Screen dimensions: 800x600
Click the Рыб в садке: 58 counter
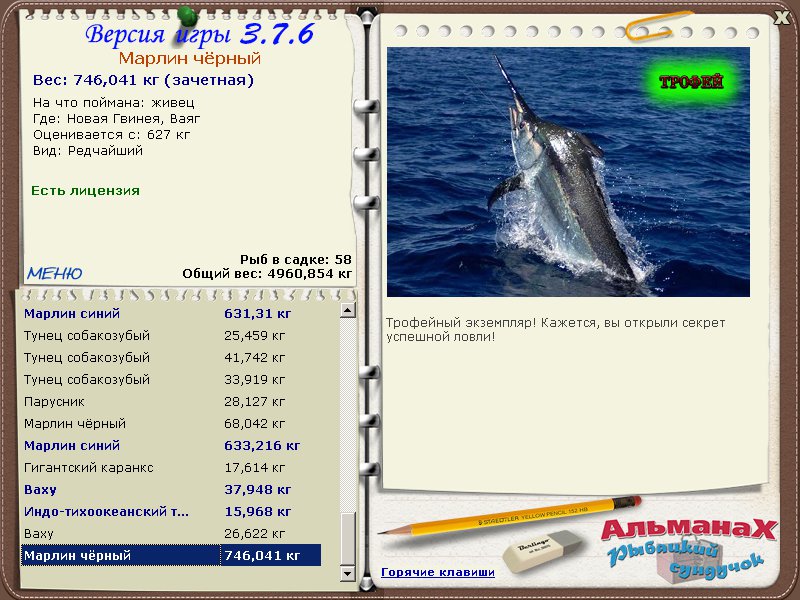pyautogui.click(x=296, y=260)
